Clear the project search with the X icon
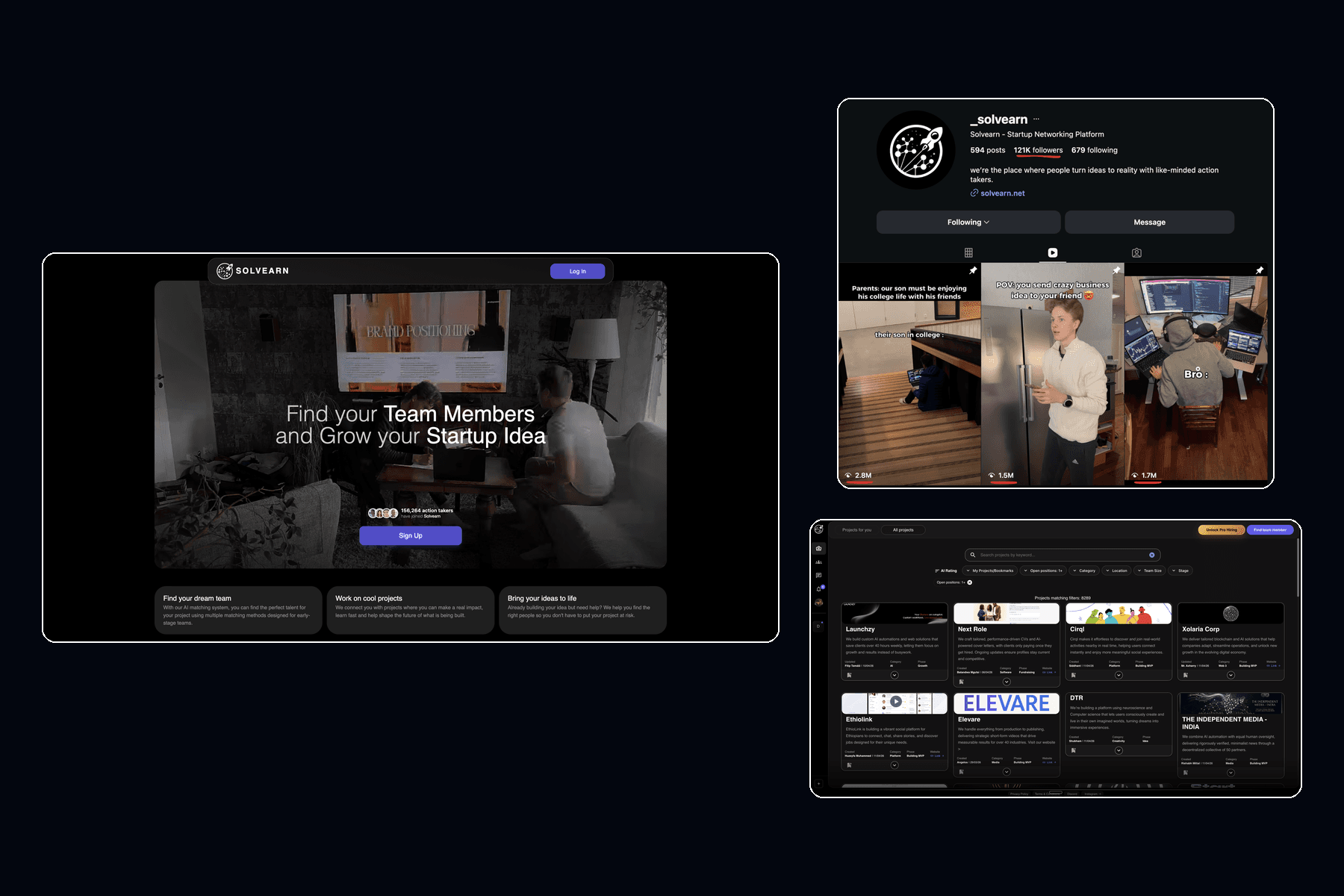Image resolution: width=1344 pixels, height=896 pixels. click(1152, 555)
